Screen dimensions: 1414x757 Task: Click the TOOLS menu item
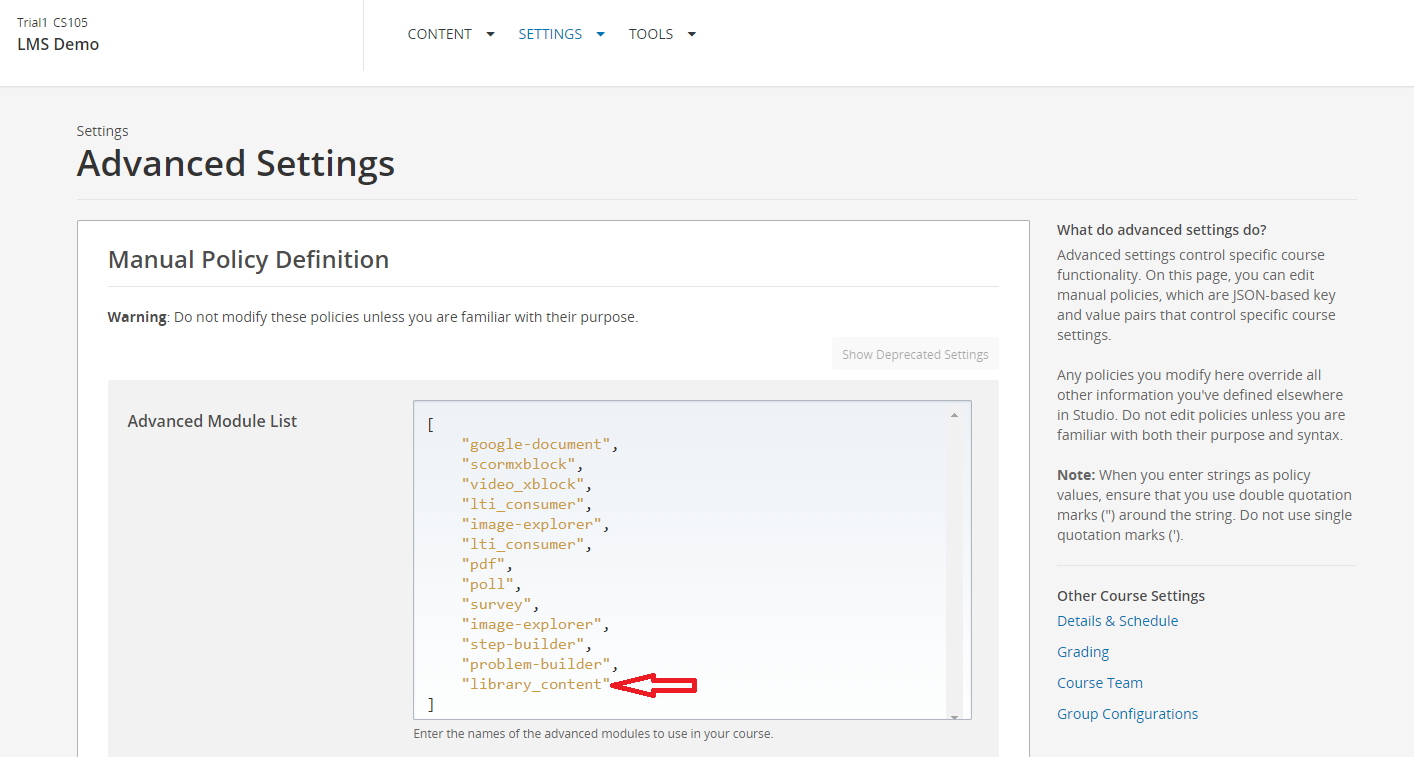point(651,33)
